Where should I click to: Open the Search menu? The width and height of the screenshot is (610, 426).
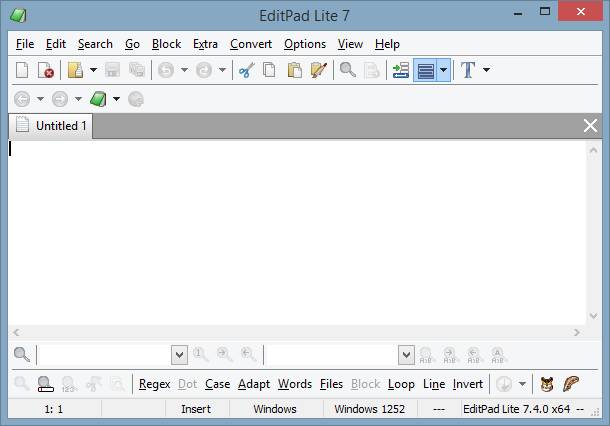tap(95, 44)
